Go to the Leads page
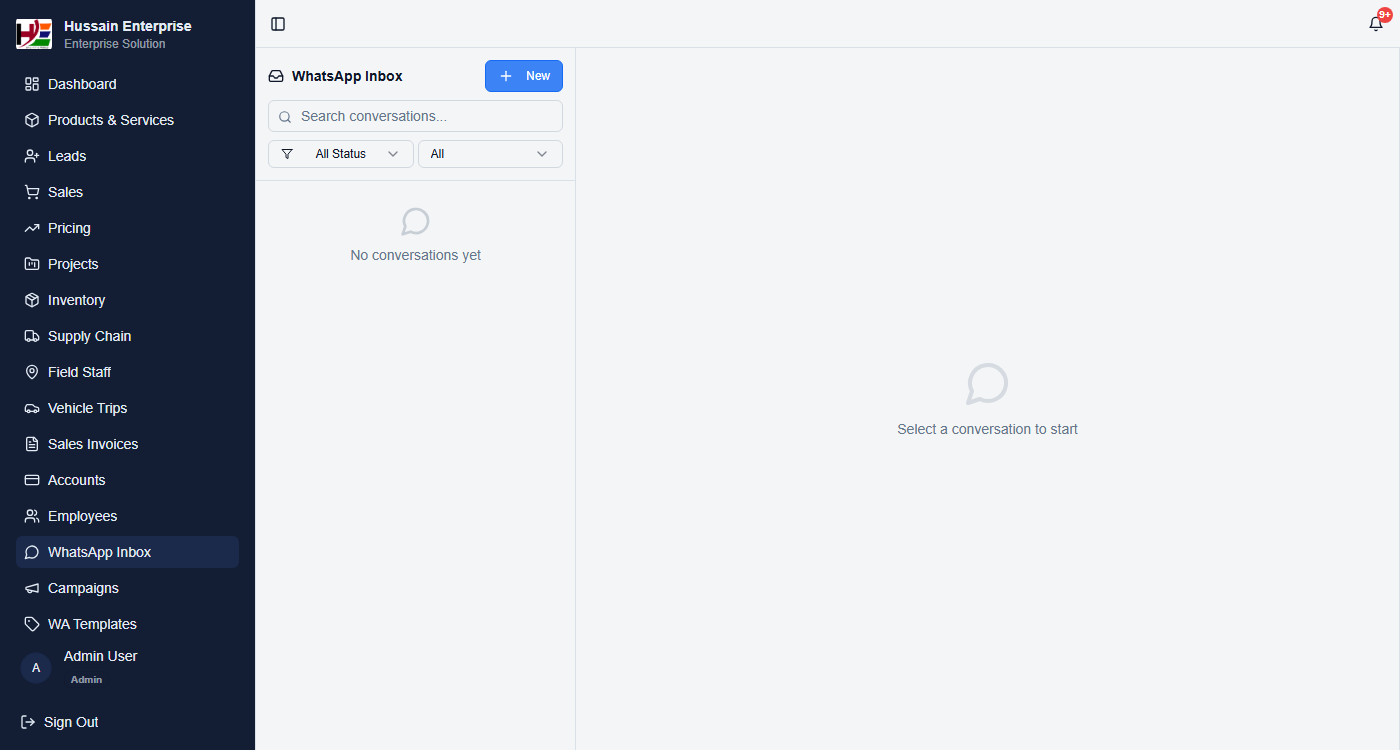The height and width of the screenshot is (750, 1400). pos(127,156)
